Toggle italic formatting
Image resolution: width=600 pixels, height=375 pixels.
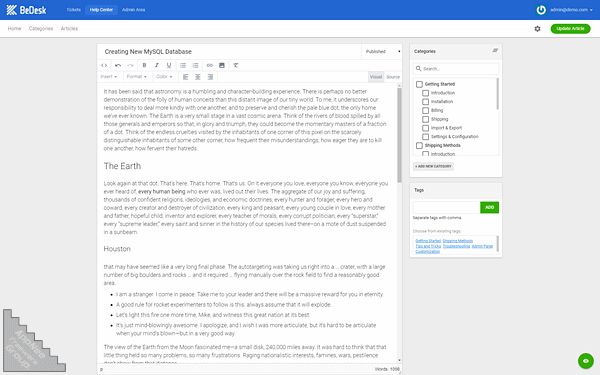(x=157, y=65)
